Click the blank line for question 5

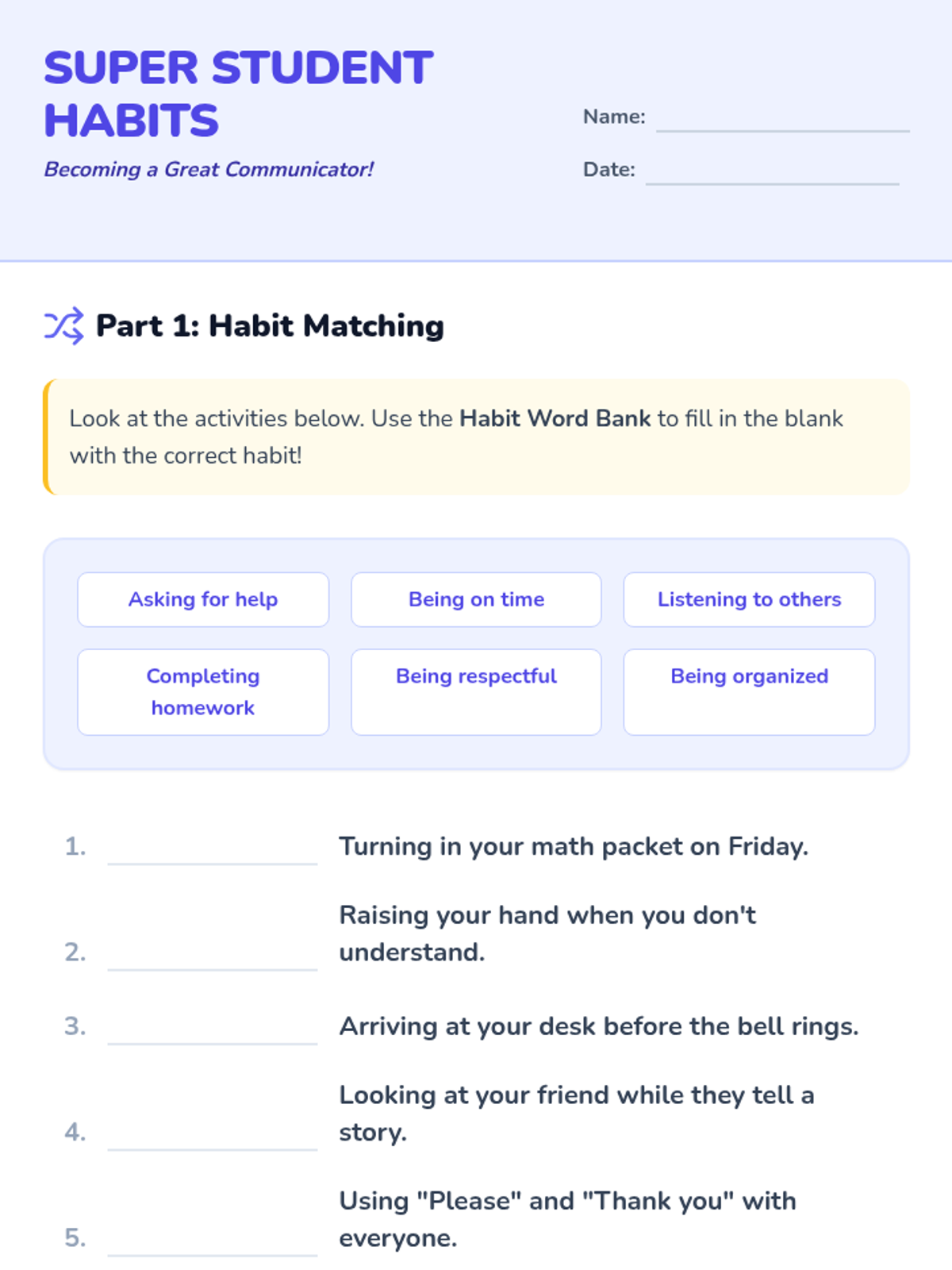[x=212, y=1242]
